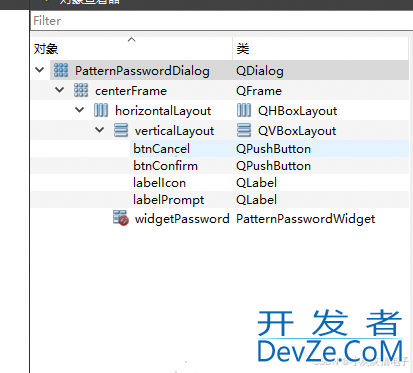
Task: Collapse the PatternPasswordDialog tree node
Action: point(40,70)
